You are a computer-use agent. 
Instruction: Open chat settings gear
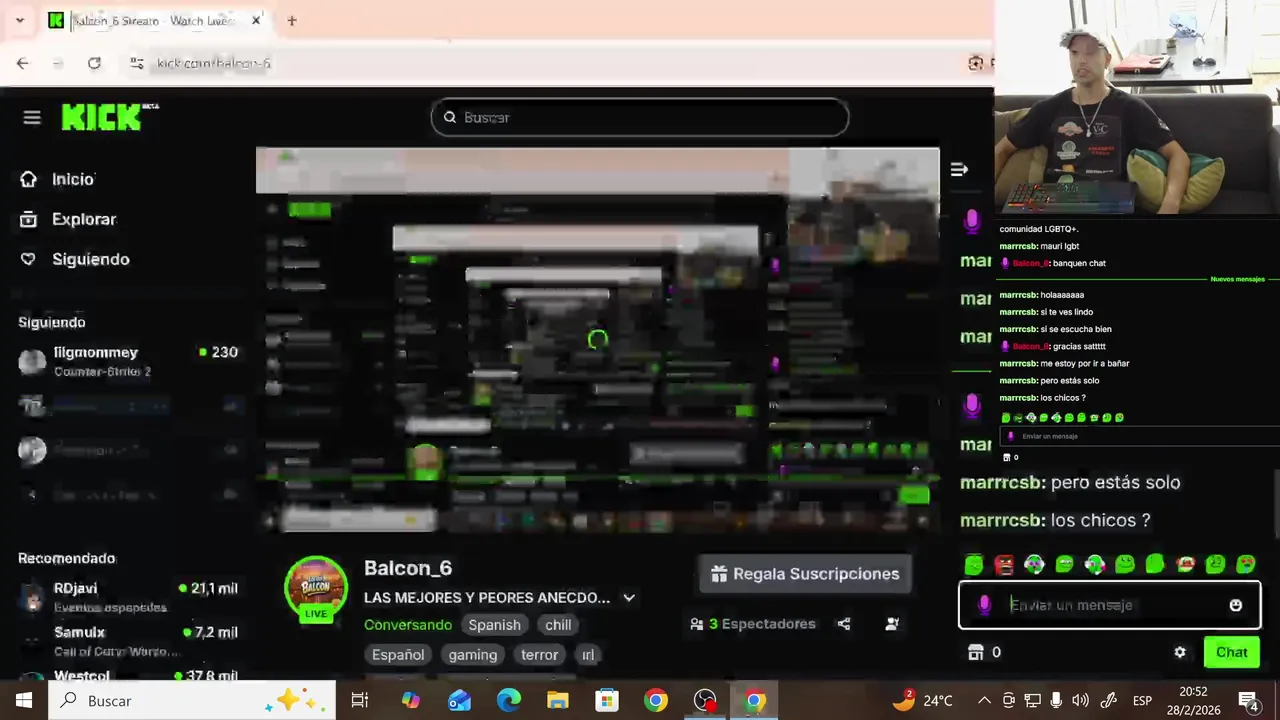(x=1180, y=652)
